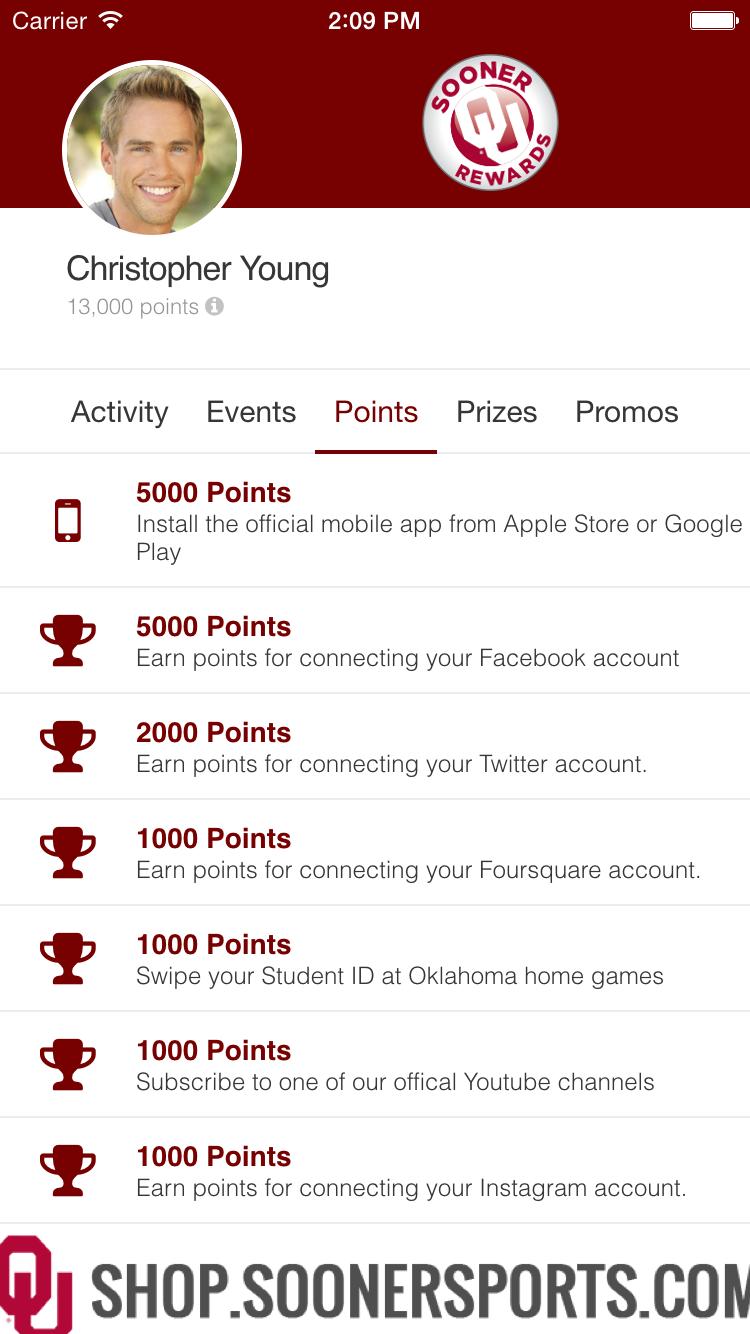Go to the Promos tab
The height and width of the screenshot is (1334, 750).
[627, 412]
